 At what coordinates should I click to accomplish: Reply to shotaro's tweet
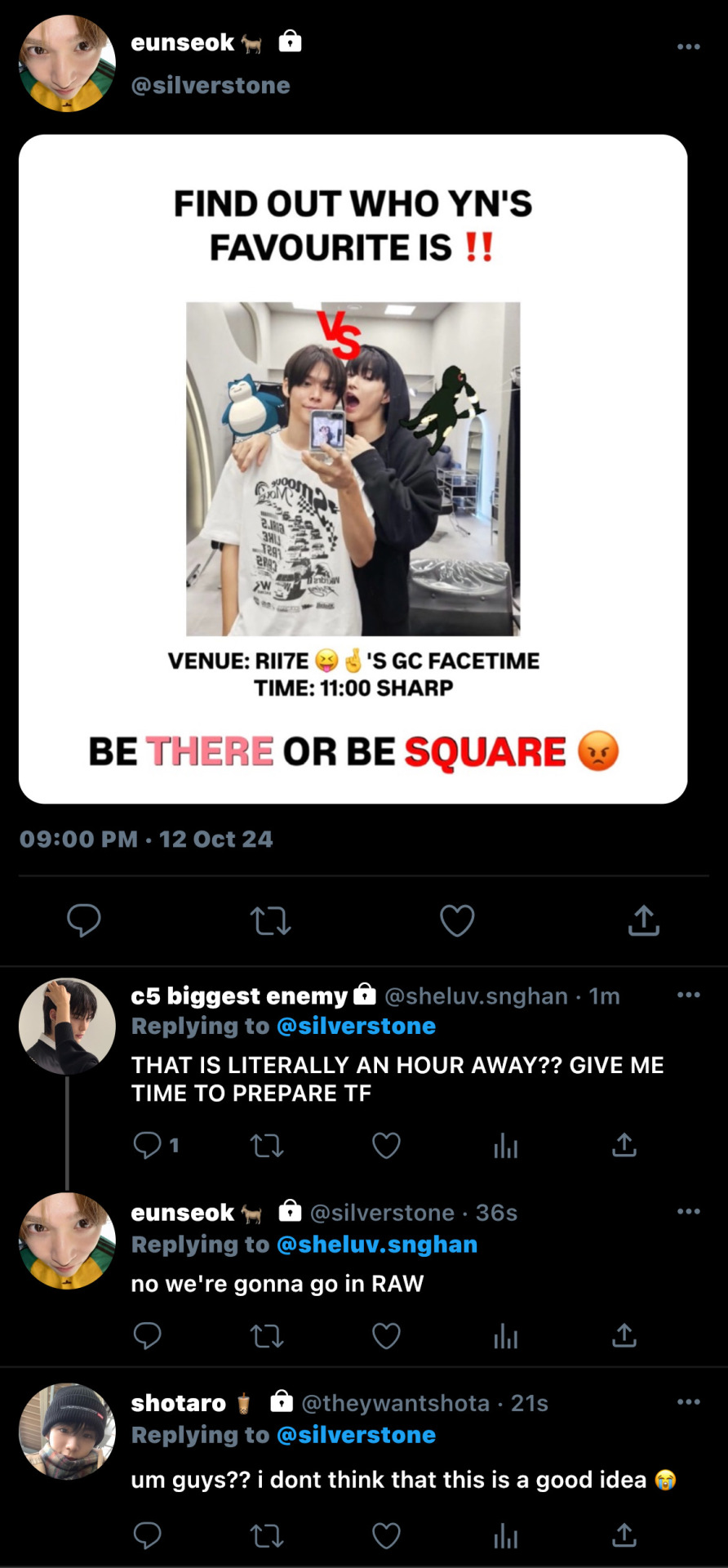[148, 1536]
